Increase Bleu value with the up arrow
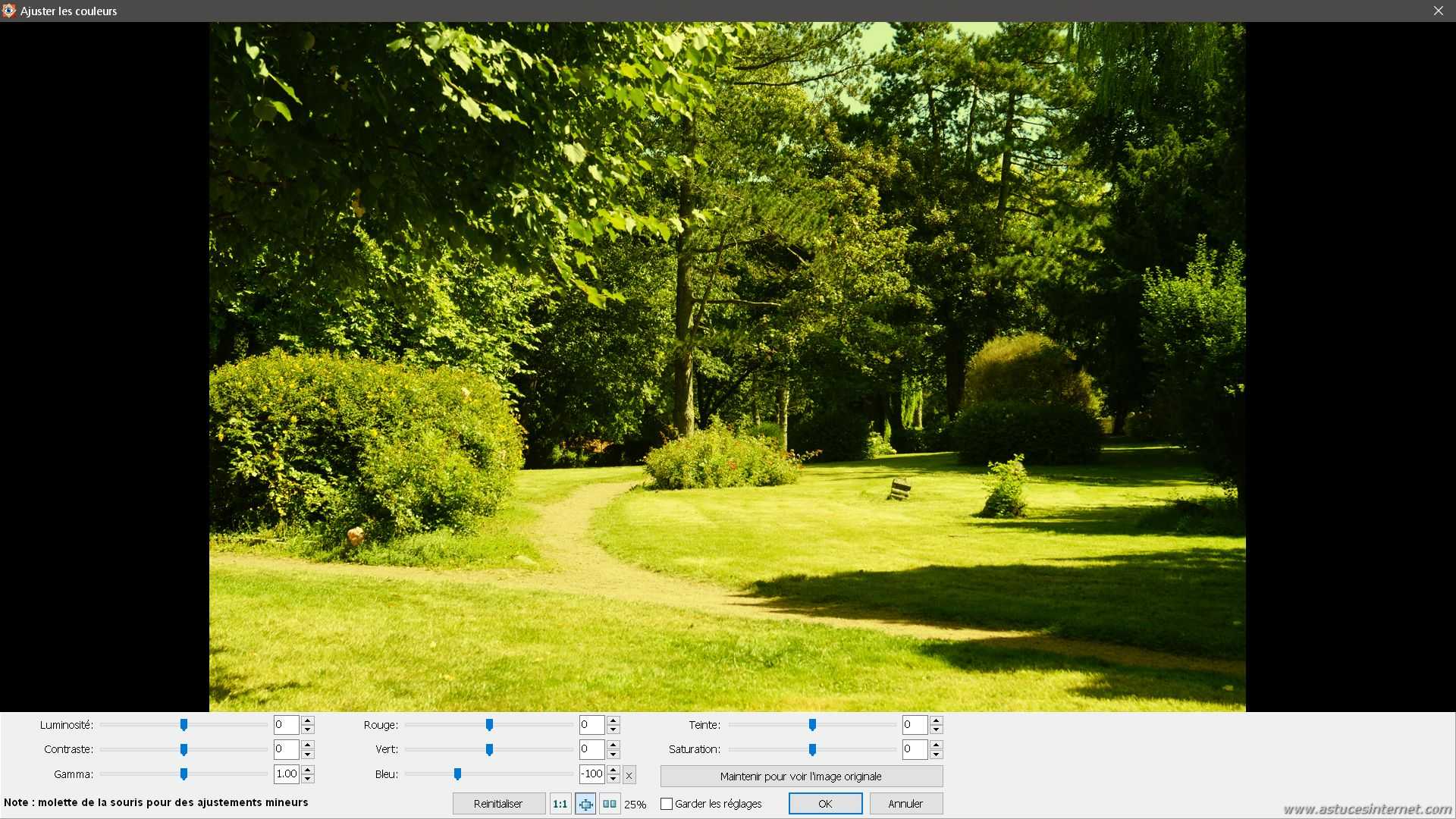1456x819 pixels. [x=613, y=770]
